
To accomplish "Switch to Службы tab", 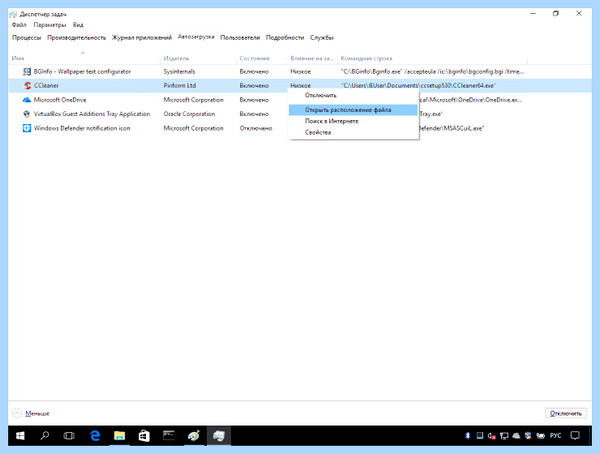I will point(322,38).
